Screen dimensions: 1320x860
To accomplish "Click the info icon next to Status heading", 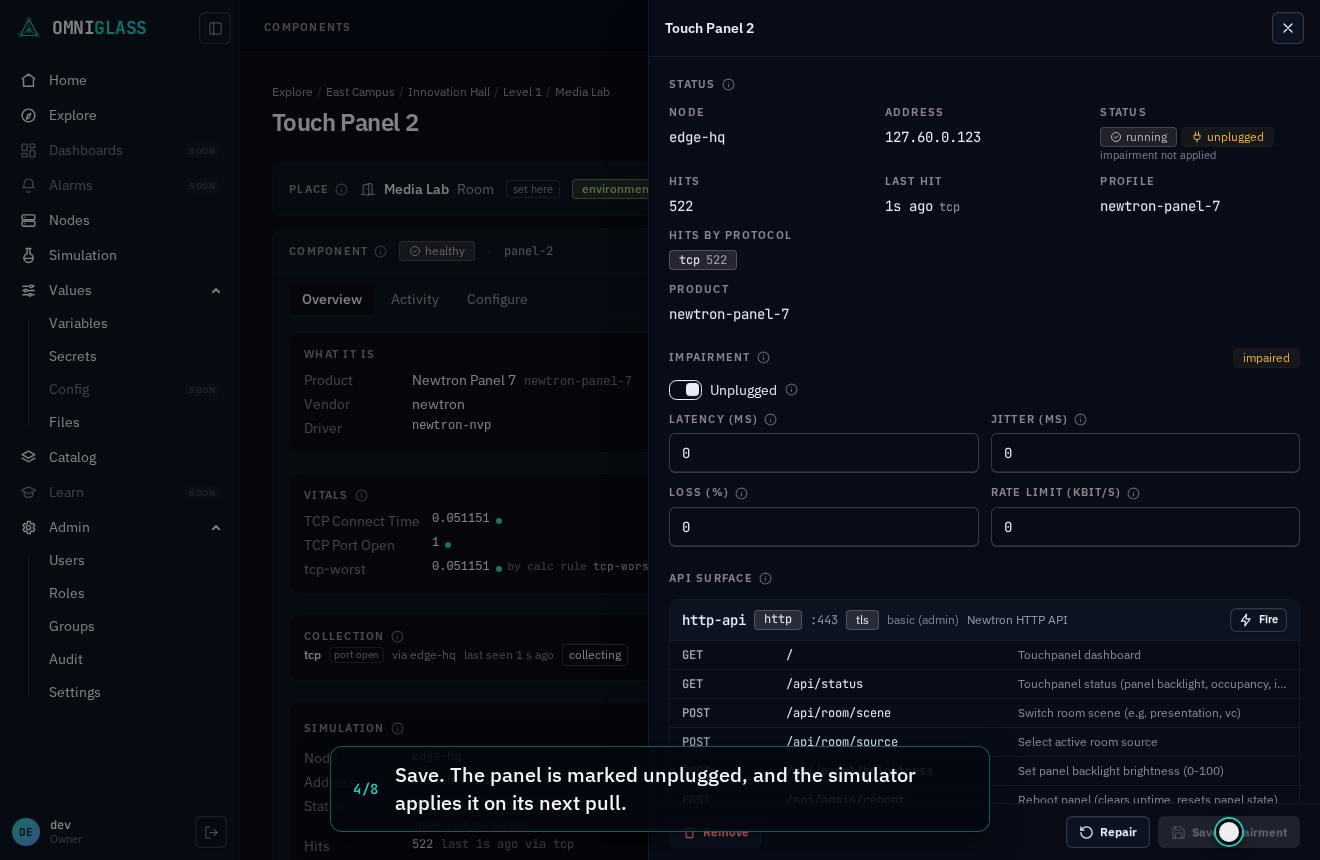I will tap(728, 85).
